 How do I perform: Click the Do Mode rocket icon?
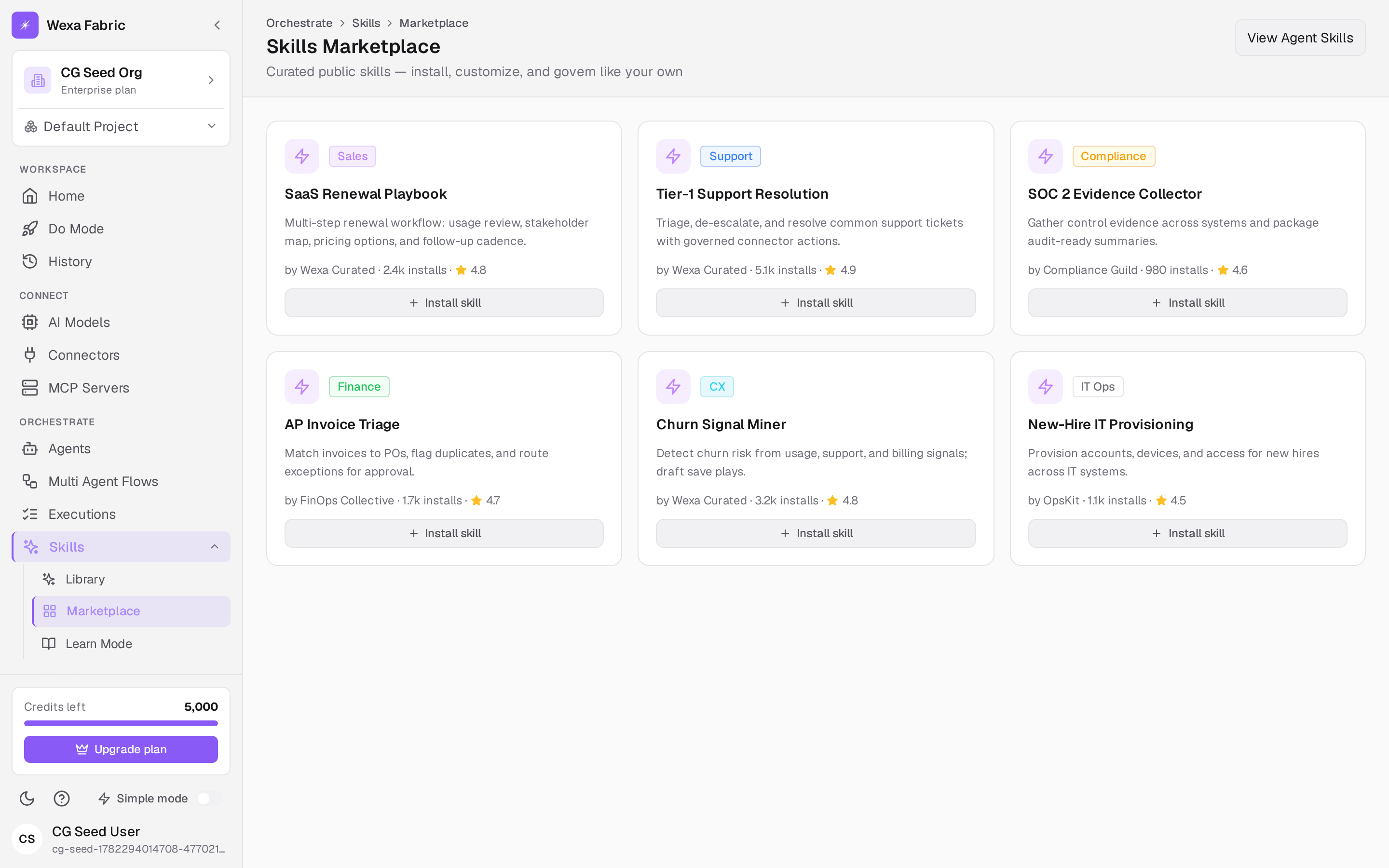(30, 229)
